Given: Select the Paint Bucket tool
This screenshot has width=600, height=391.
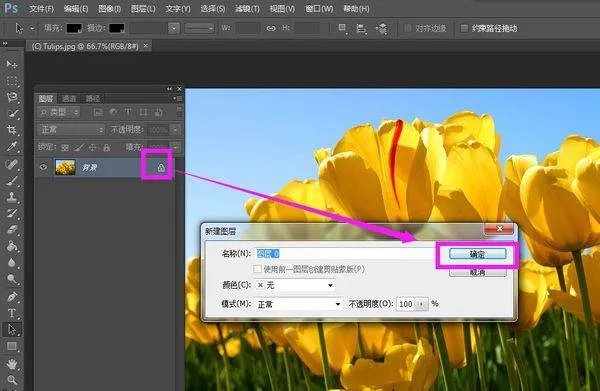Looking at the screenshot, I should pyautogui.click(x=12, y=247).
